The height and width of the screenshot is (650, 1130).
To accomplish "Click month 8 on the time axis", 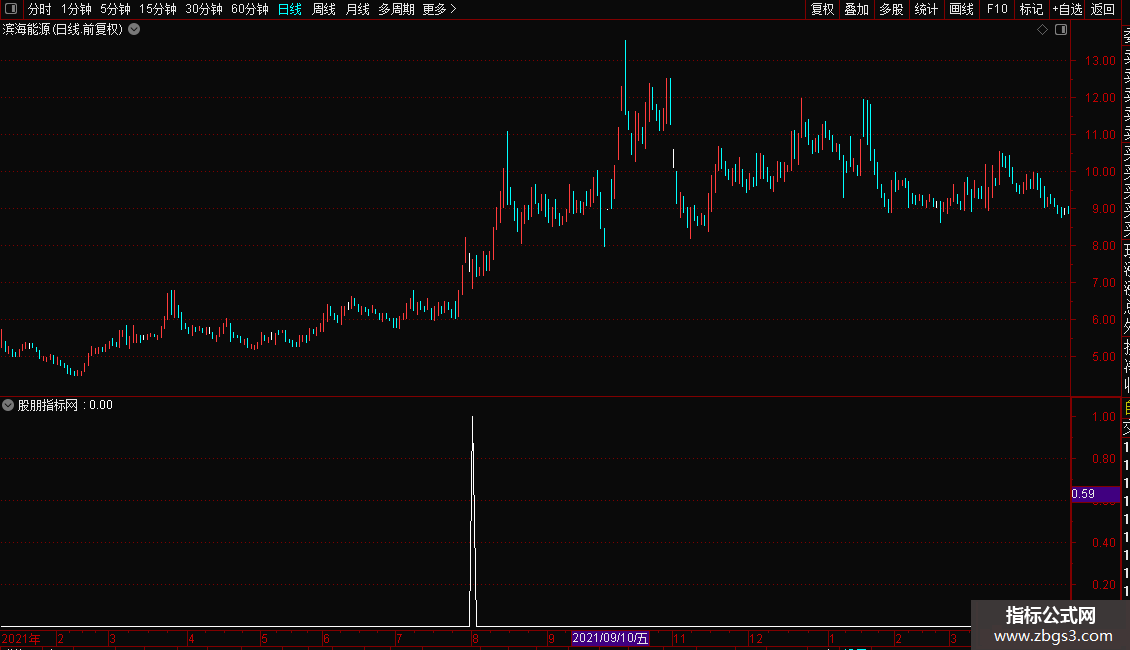I will [x=475, y=638].
